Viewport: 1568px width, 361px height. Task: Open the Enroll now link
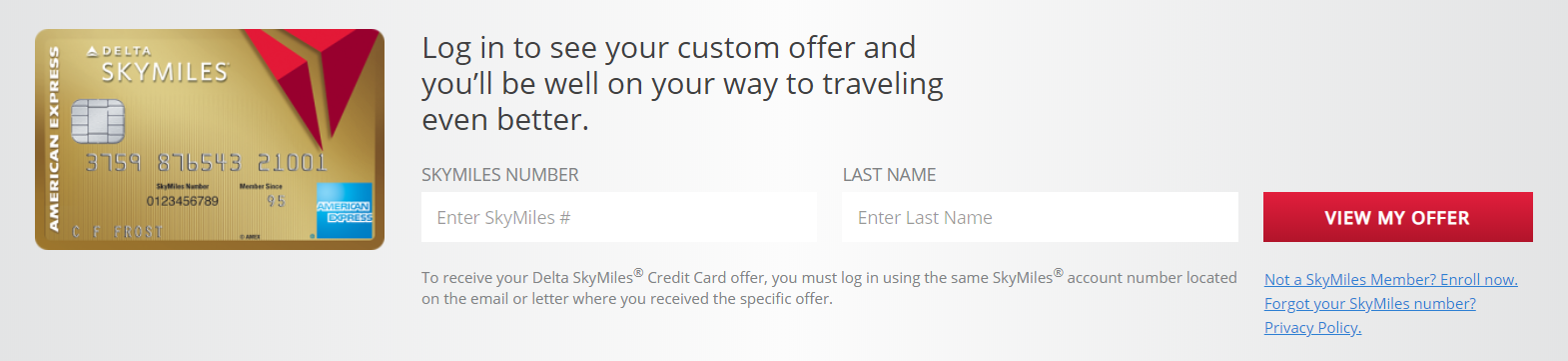click(x=1390, y=280)
